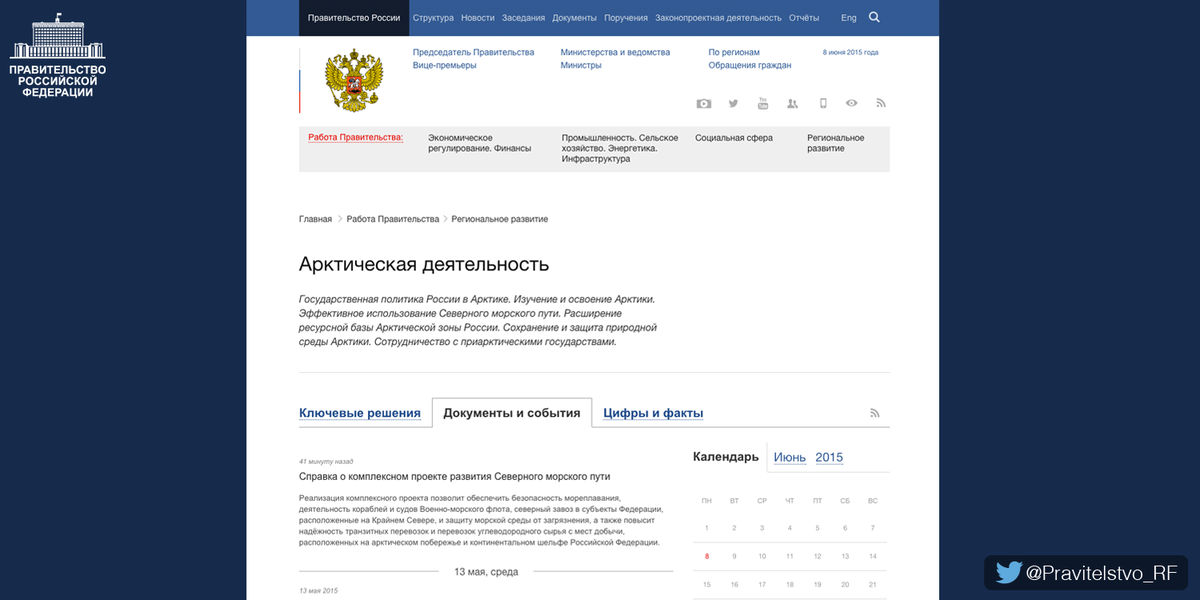The image size is (1200, 600).
Task: Open the Документы menu item
Action: (x=575, y=18)
